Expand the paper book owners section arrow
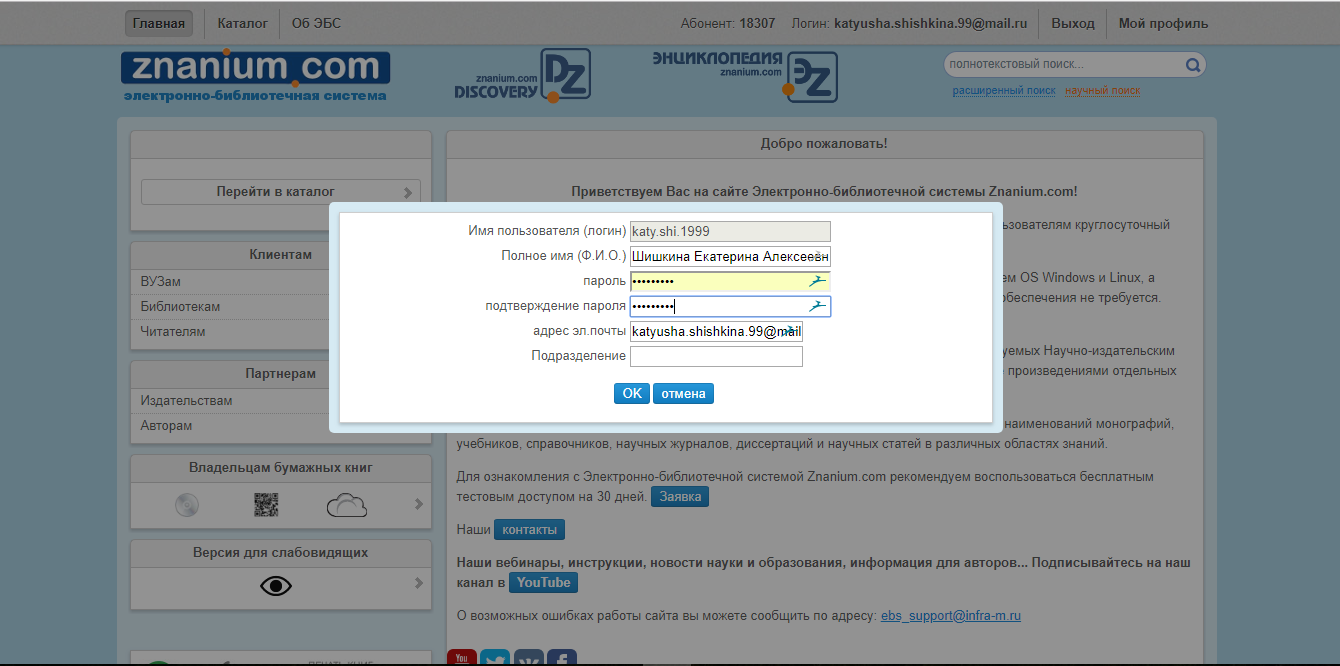The image size is (1340, 666). [419, 505]
